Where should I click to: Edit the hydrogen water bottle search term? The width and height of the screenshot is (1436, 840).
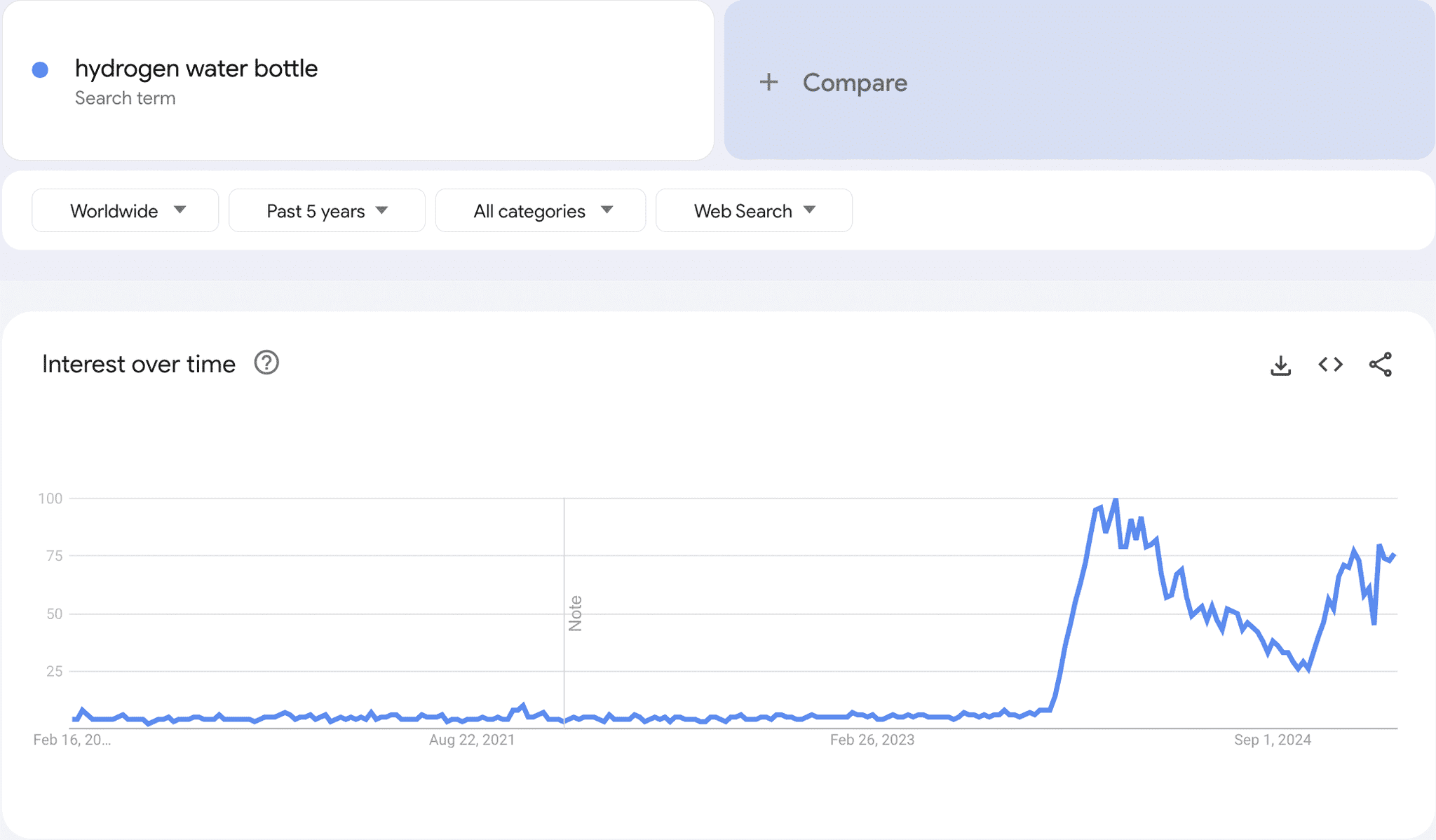[196, 69]
